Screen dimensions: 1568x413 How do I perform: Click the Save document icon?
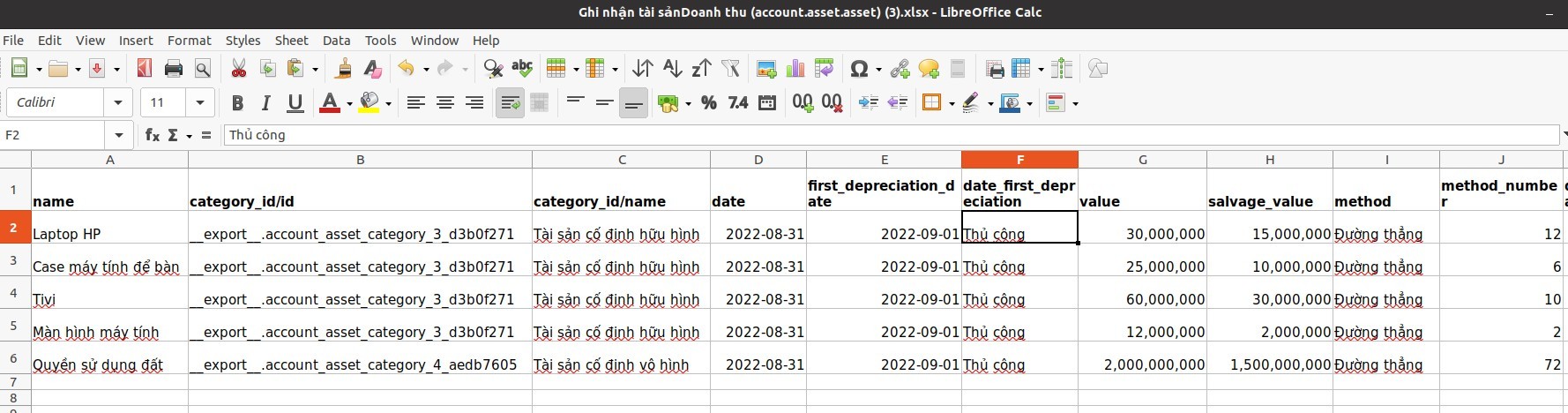coord(97,69)
